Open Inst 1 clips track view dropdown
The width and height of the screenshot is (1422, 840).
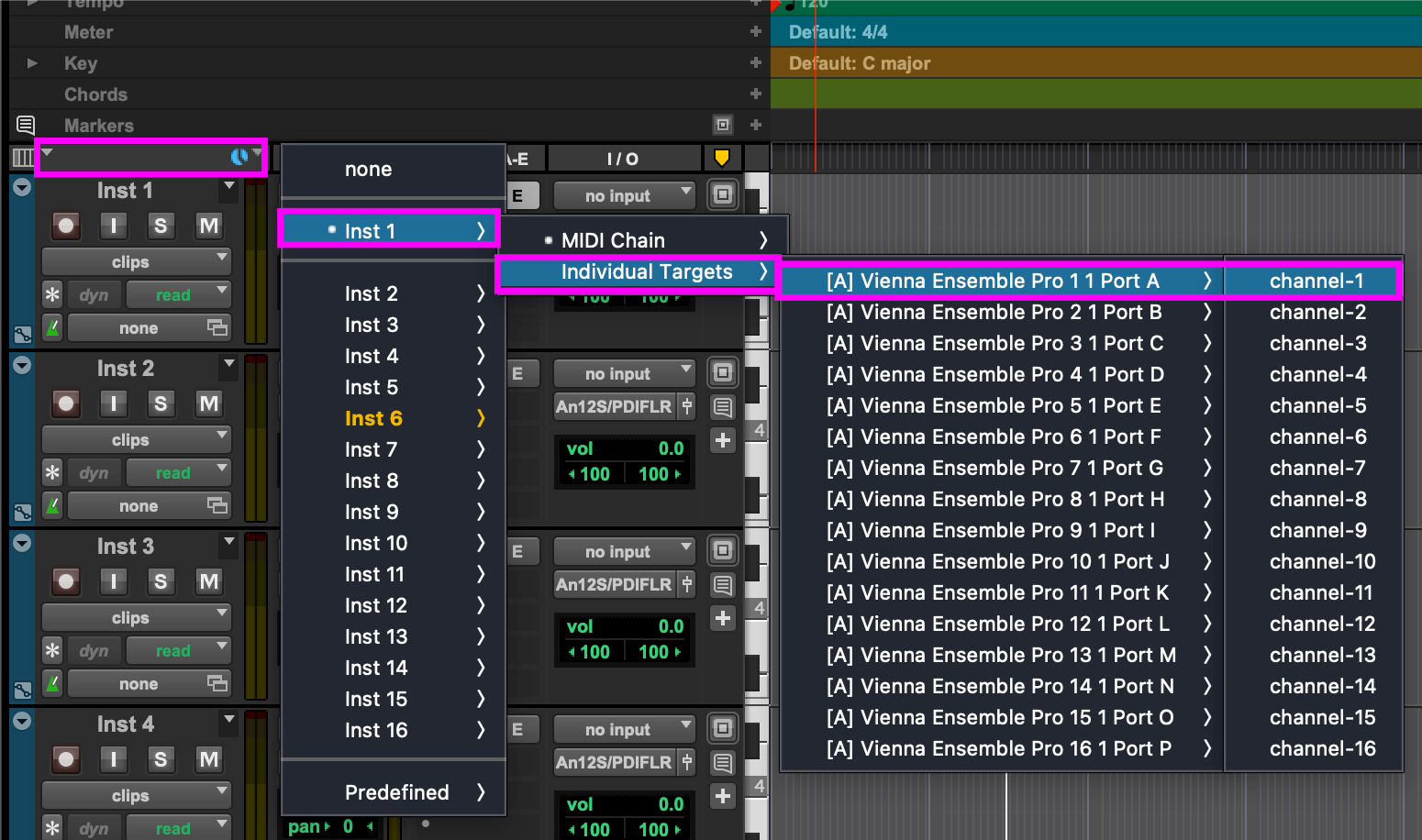(136, 261)
